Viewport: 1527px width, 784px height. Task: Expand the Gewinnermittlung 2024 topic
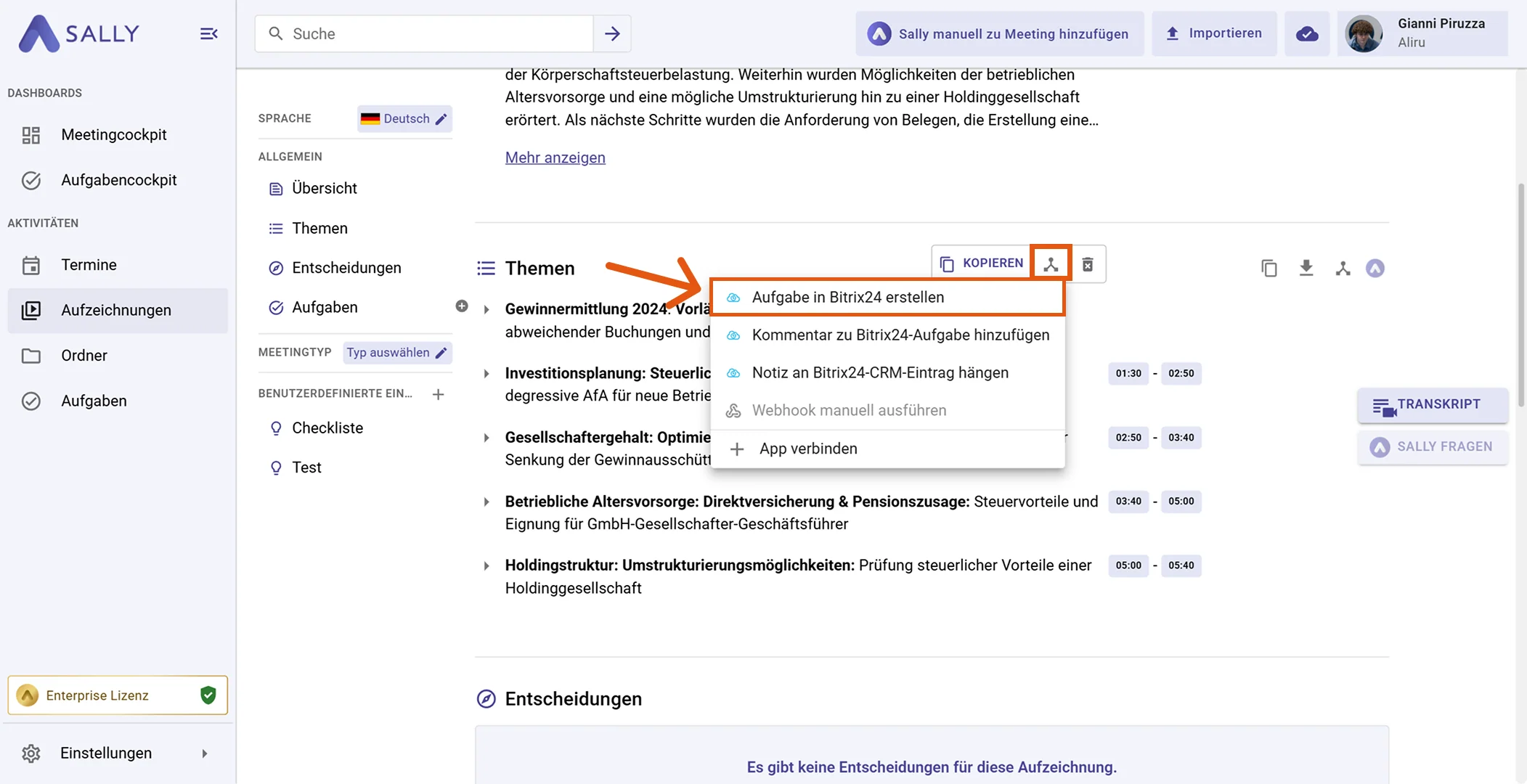click(486, 310)
